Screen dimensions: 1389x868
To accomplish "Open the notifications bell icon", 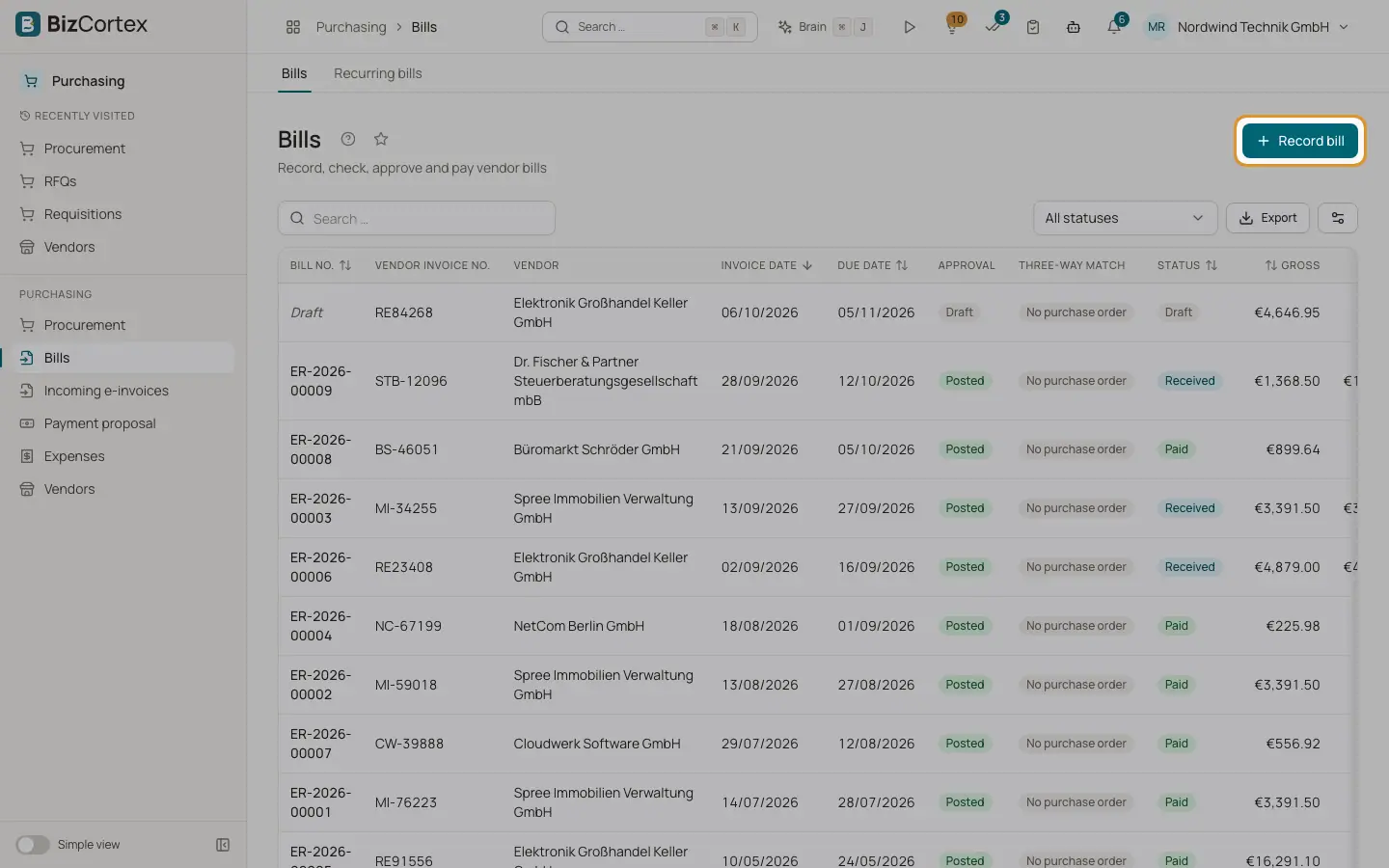I will point(1114,27).
